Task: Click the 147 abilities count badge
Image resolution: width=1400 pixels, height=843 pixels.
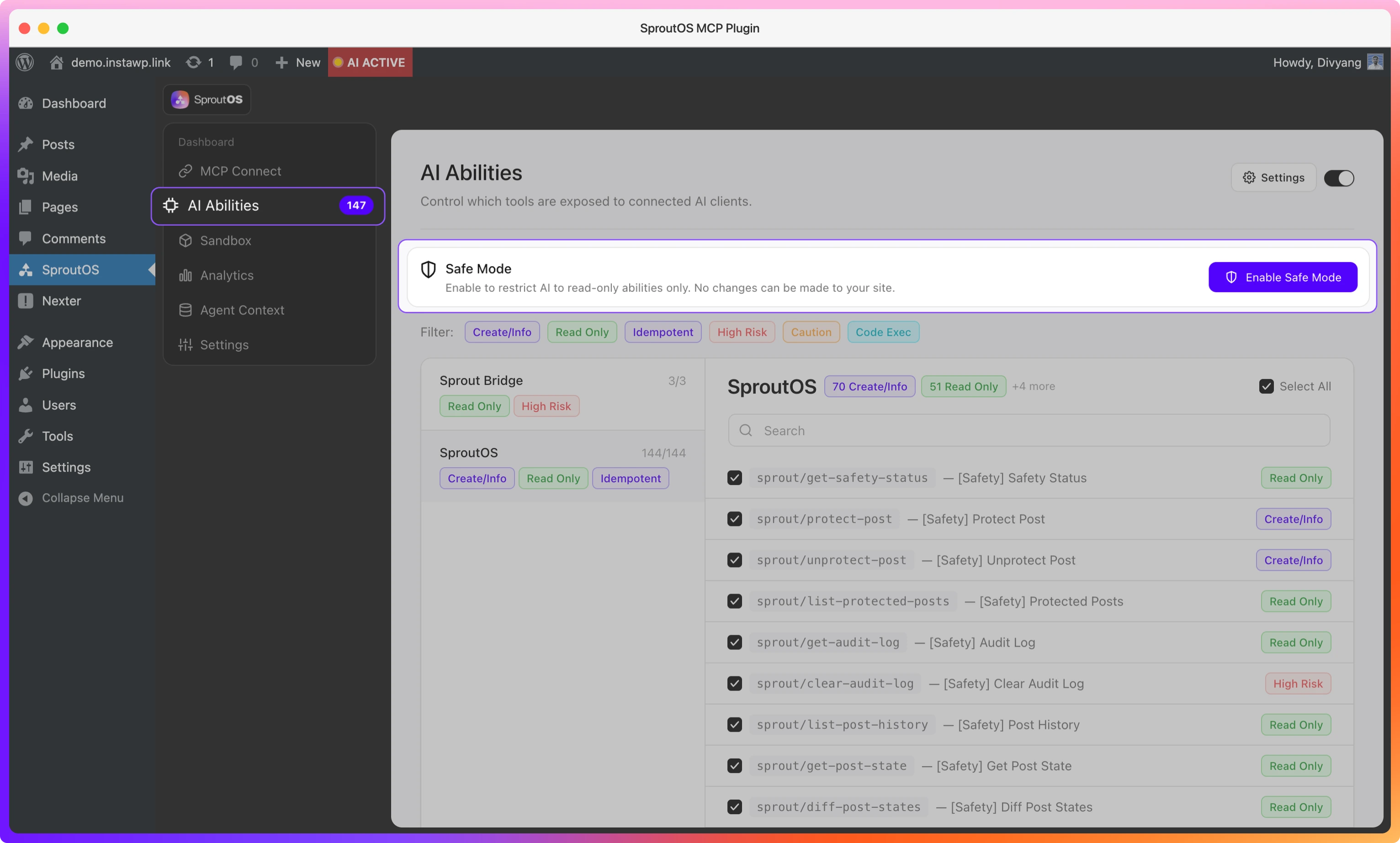Action: (355, 205)
